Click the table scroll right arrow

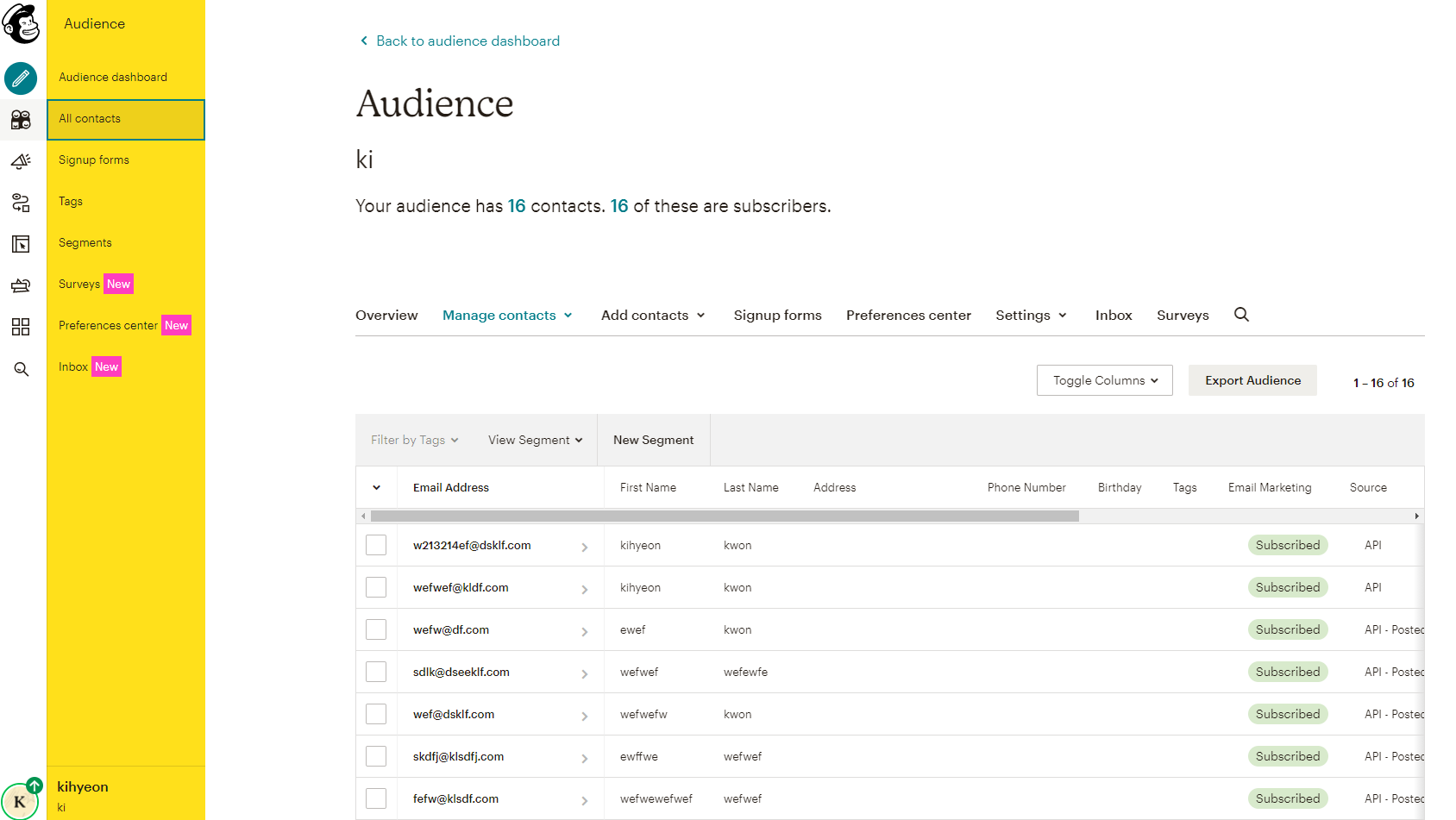pos(1416,516)
